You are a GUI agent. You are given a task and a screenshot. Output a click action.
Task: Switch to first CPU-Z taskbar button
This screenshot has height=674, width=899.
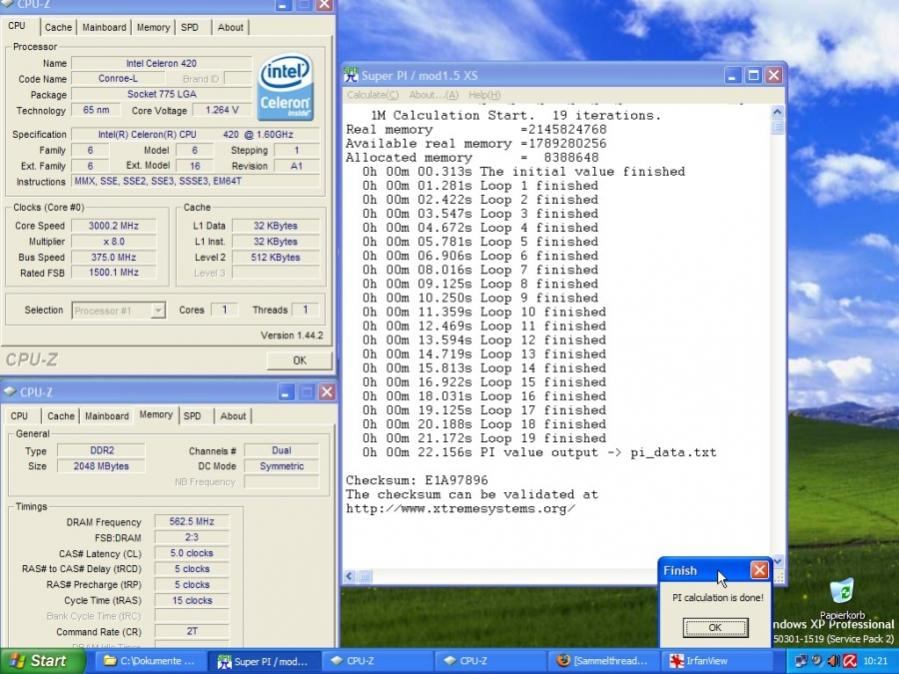click(376, 661)
